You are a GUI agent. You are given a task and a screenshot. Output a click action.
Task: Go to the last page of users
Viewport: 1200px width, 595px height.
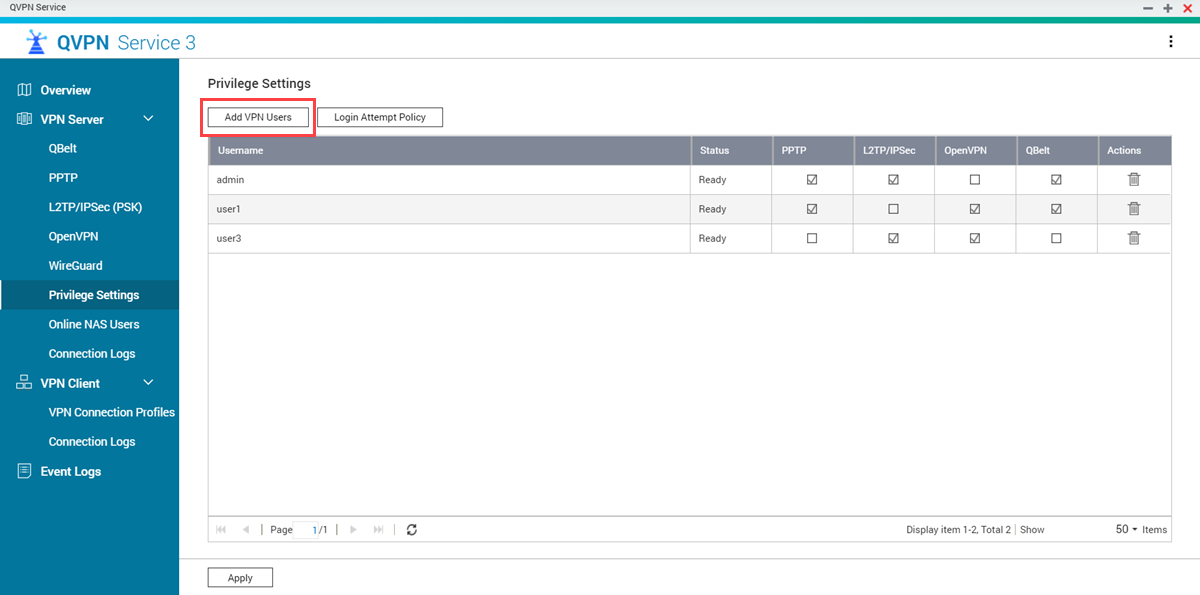coord(378,529)
